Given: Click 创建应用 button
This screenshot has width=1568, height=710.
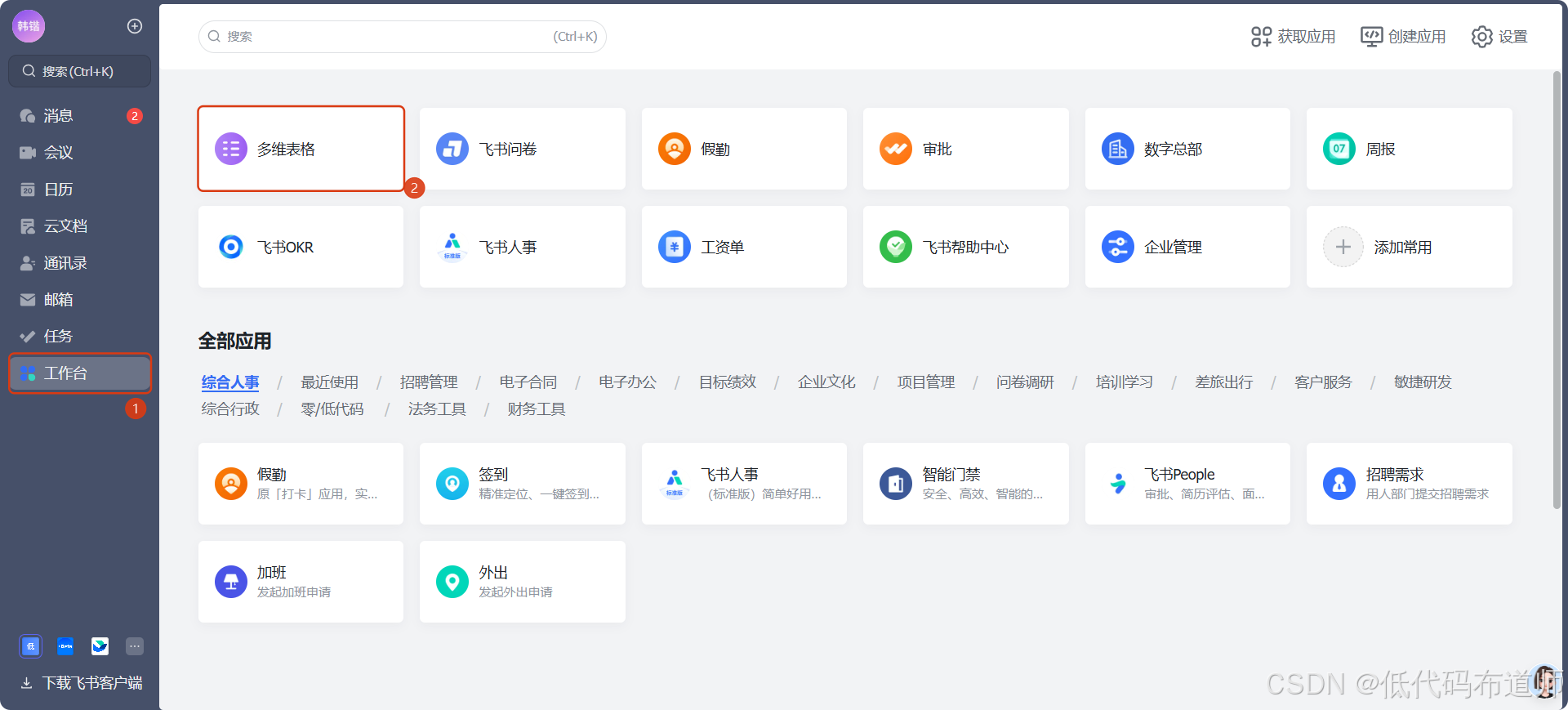Looking at the screenshot, I should 1403,37.
